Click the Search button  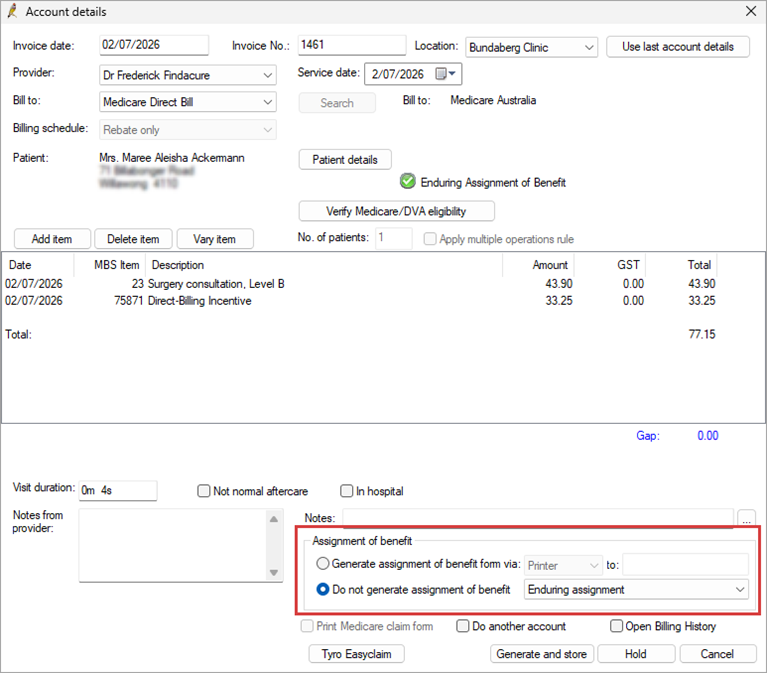(337, 103)
